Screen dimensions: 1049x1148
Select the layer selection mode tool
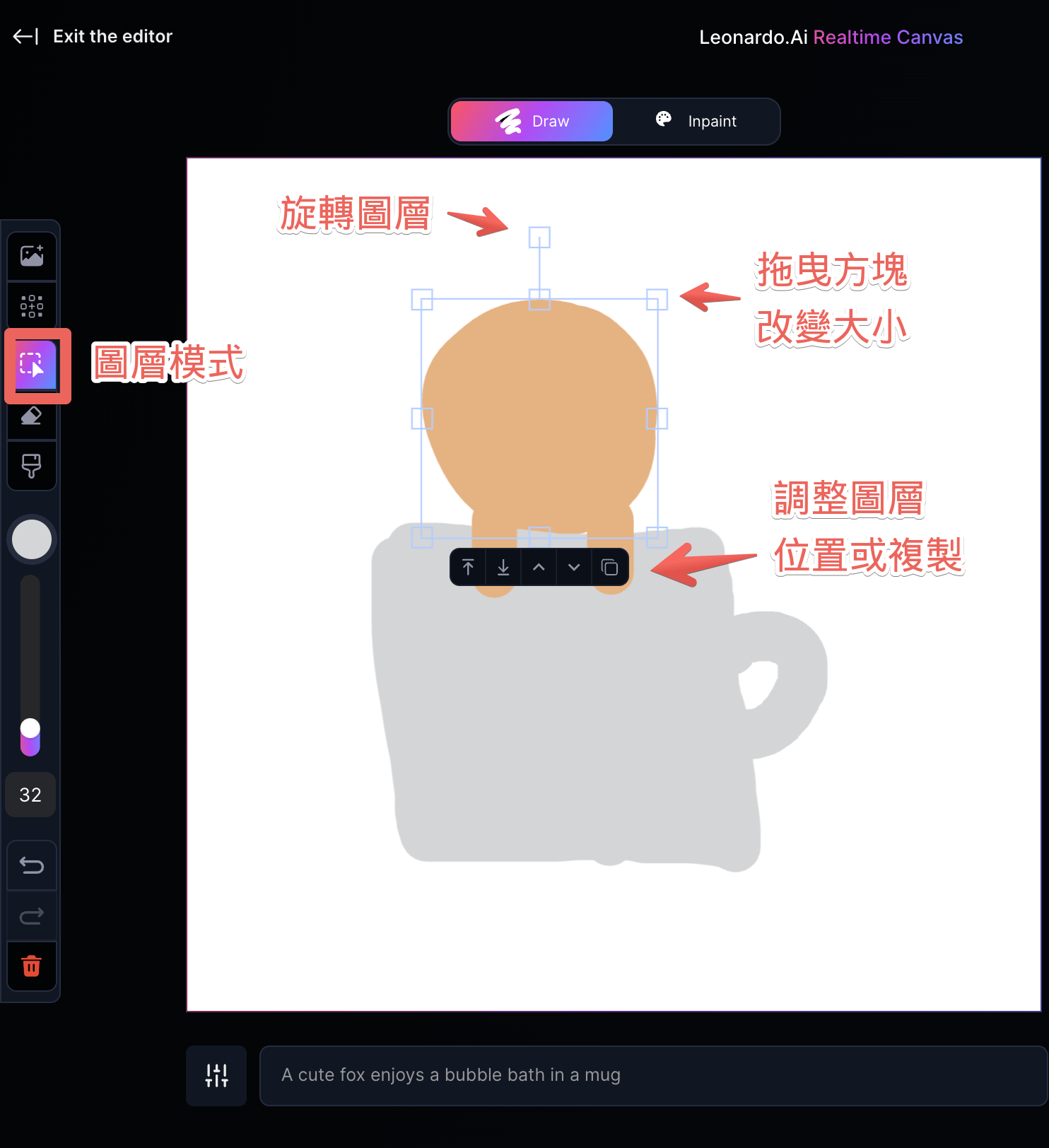(x=33, y=365)
